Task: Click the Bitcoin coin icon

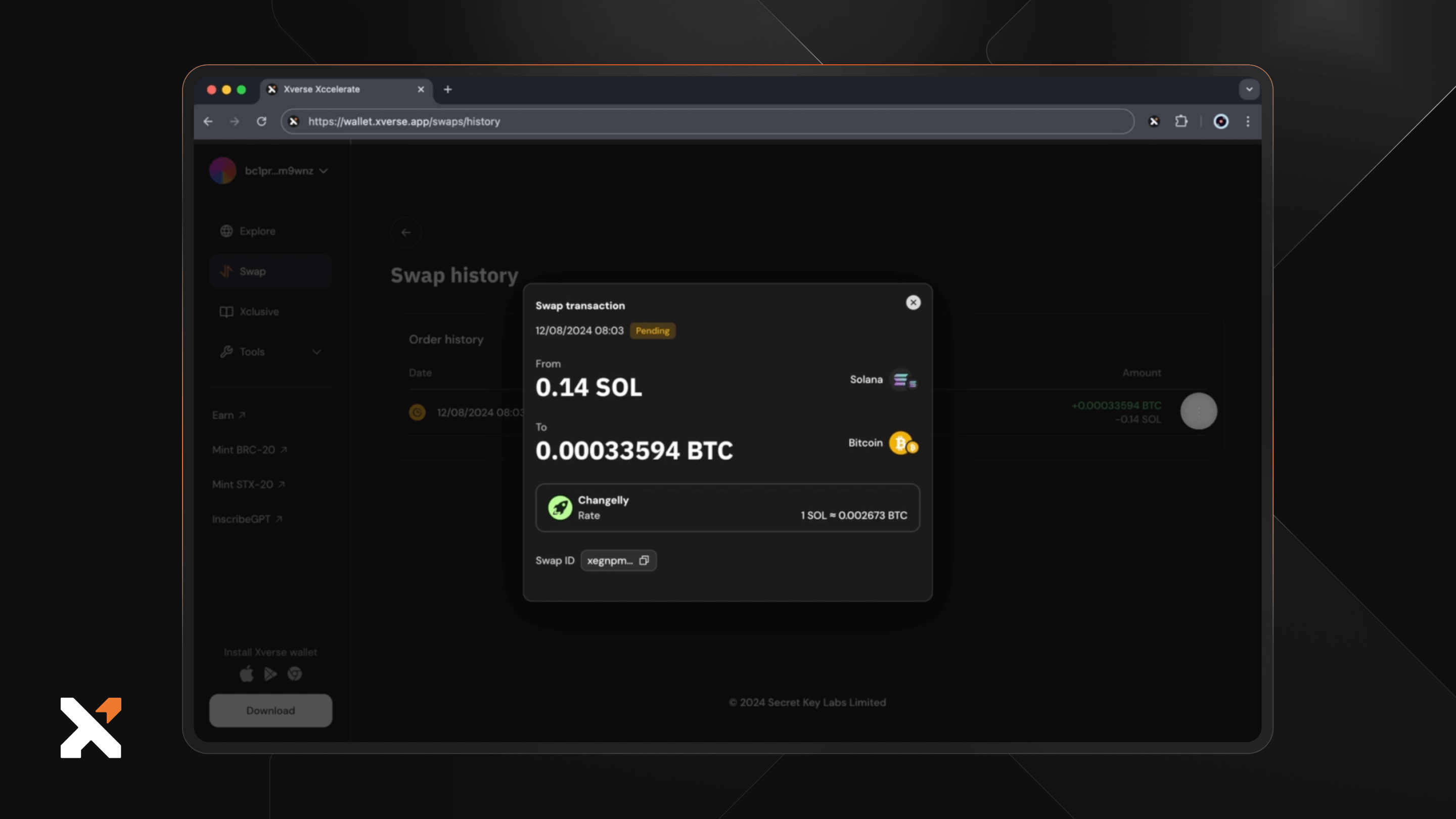Action: (x=903, y=443)
